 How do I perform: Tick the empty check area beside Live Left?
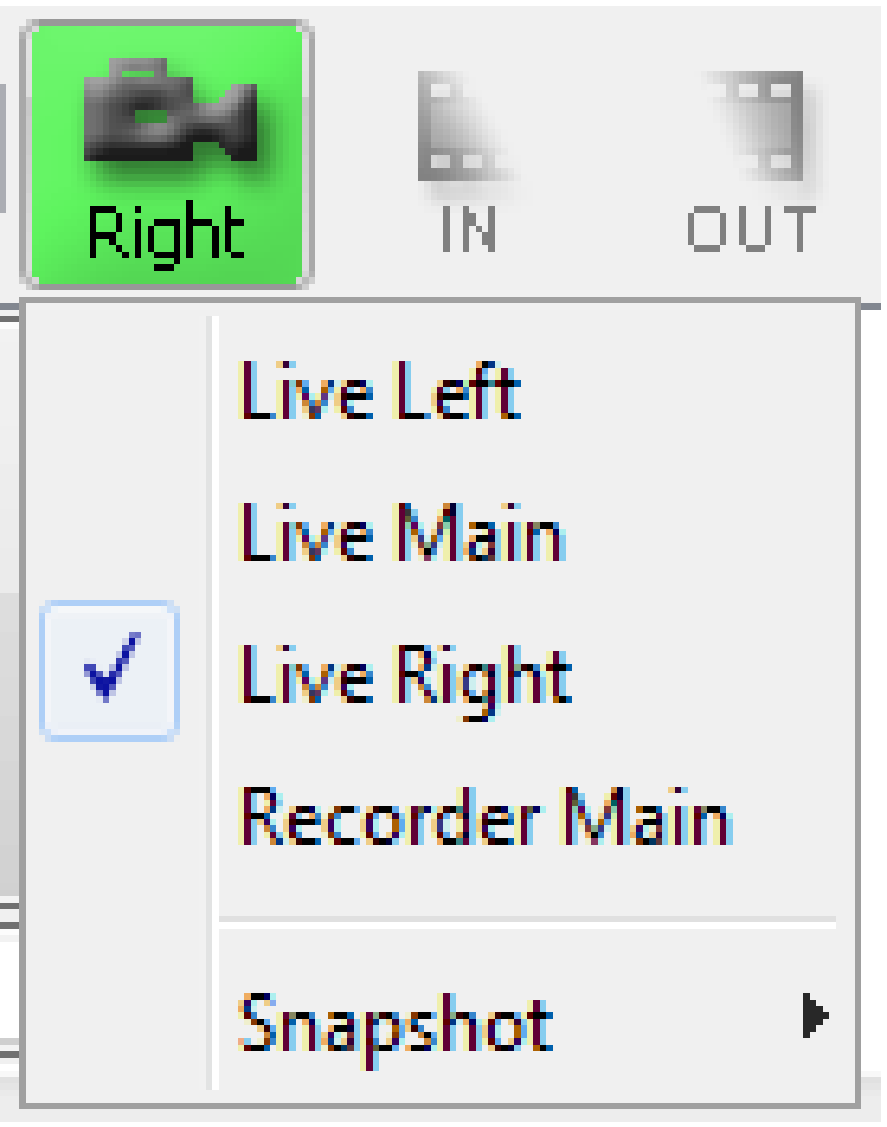[x=110, y=390]
